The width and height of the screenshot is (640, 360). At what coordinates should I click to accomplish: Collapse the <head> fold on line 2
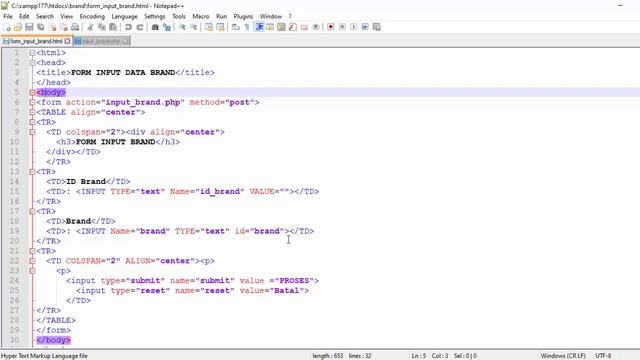pos(32,63)
